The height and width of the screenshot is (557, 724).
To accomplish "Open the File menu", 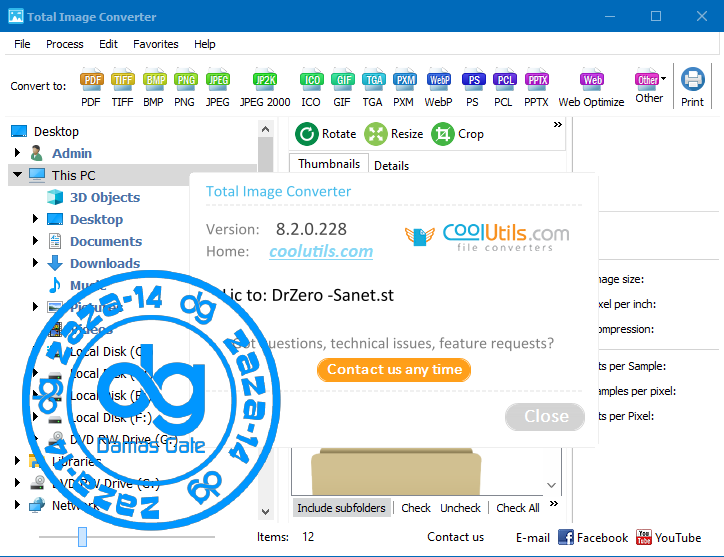I will (x=22, y=44).
